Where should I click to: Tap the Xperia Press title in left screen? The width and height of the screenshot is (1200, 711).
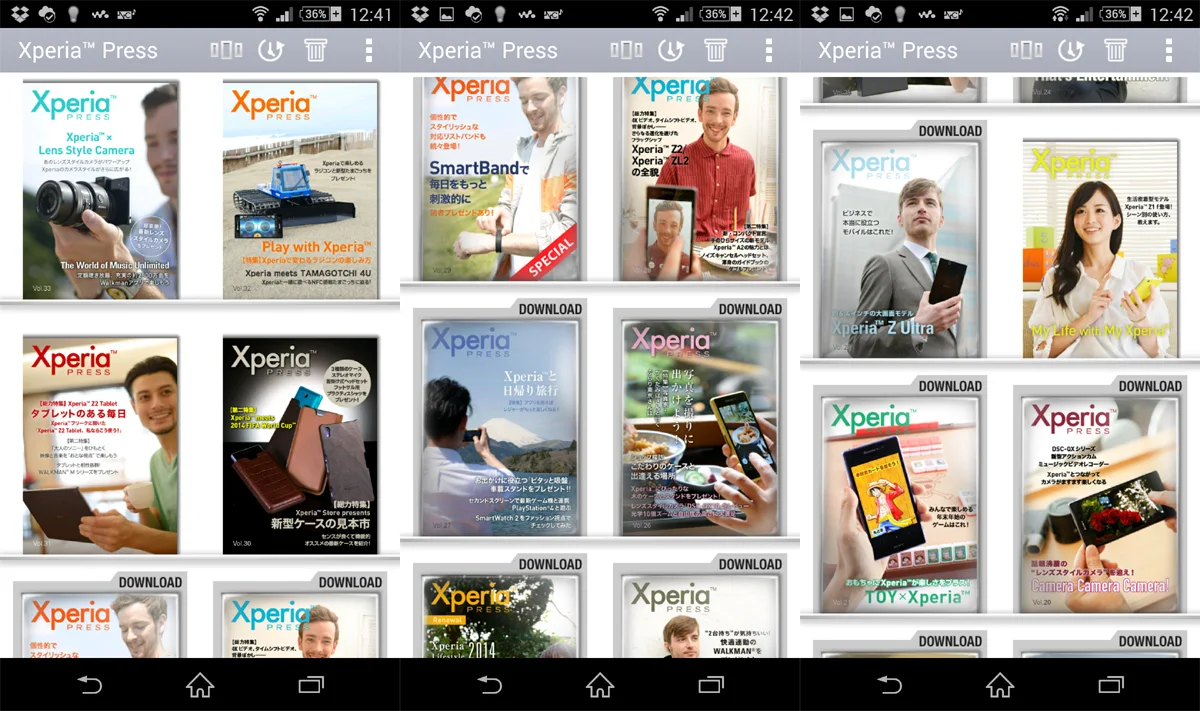coord(88,51)
